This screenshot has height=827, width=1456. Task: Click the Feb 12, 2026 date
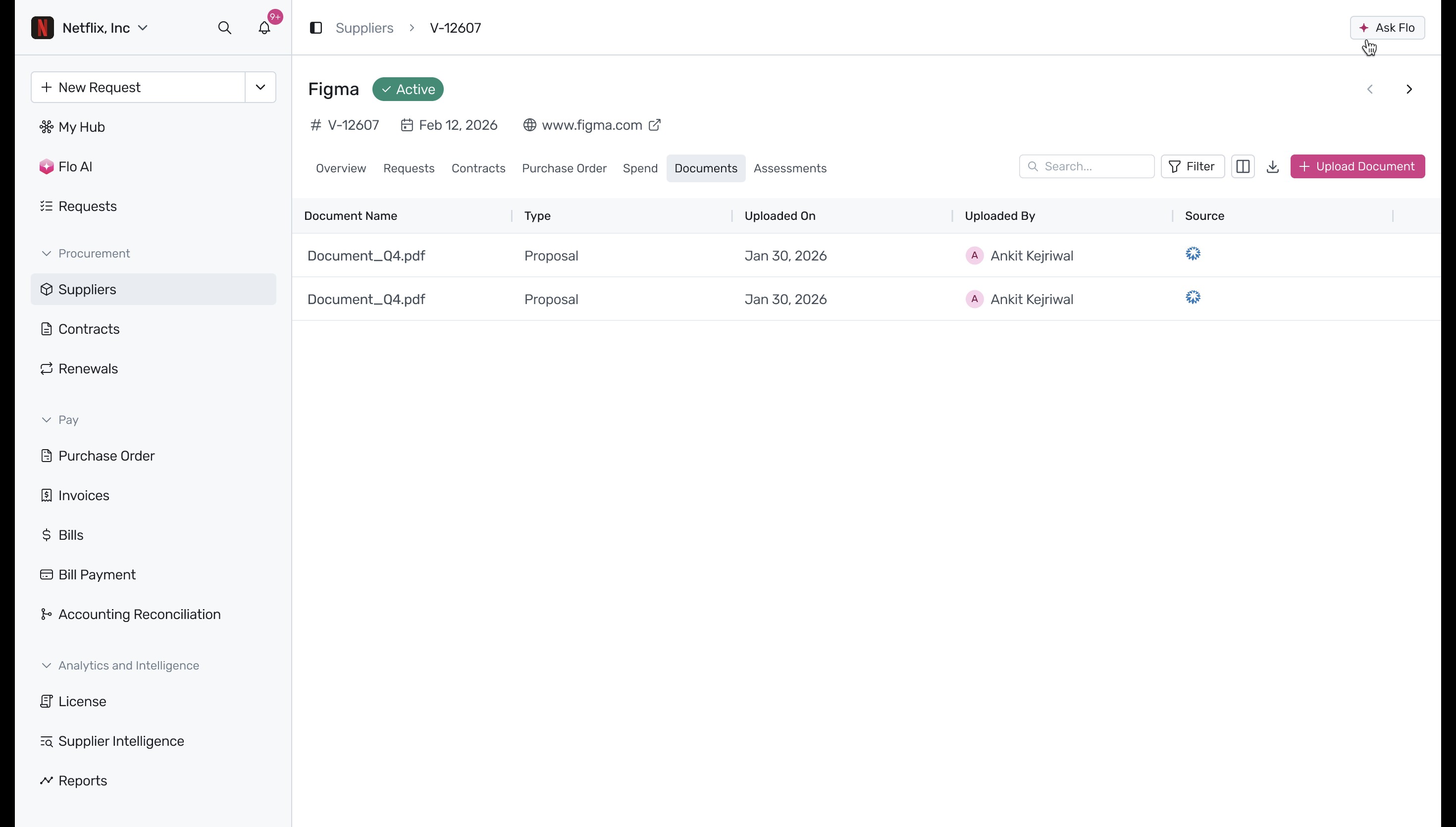458,125
